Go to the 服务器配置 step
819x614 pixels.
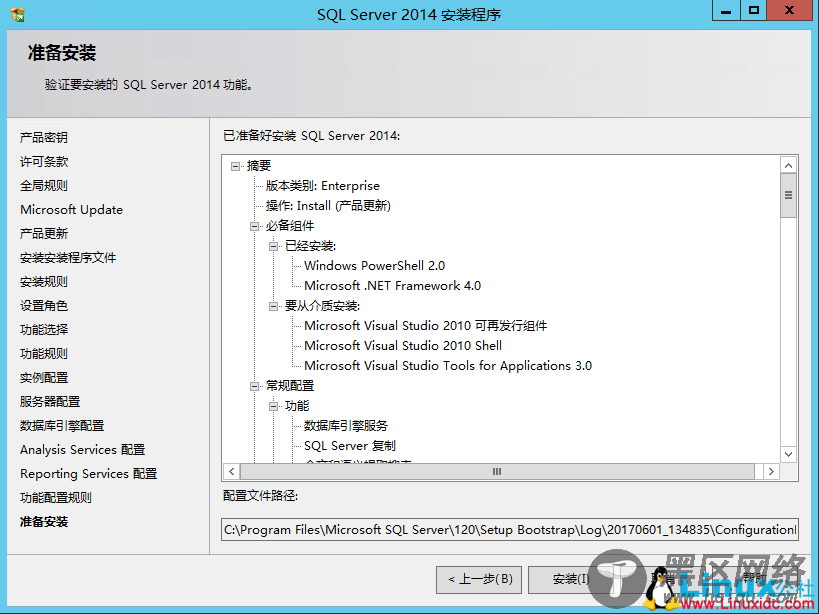point(50,402)
